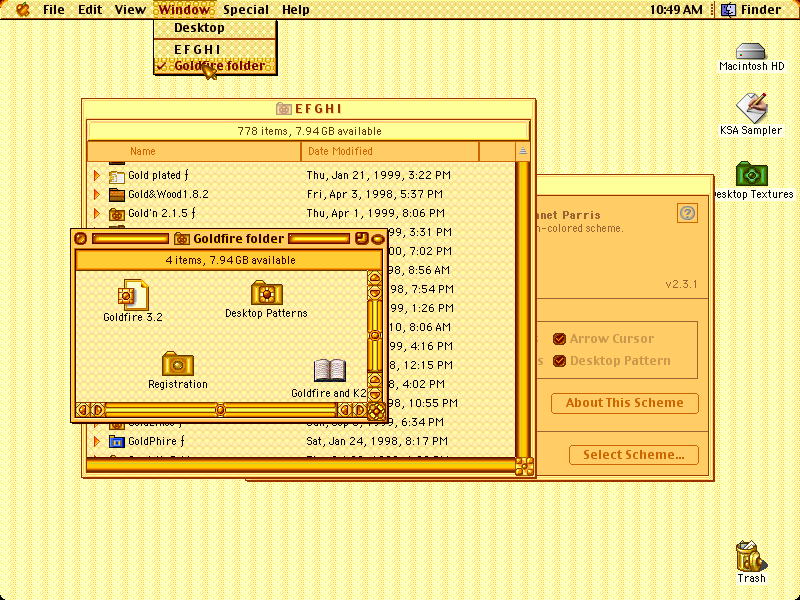Click the EFGHI vertical scrollbar track
This screenshot has width=800, height=600.
tap(522, 309)
